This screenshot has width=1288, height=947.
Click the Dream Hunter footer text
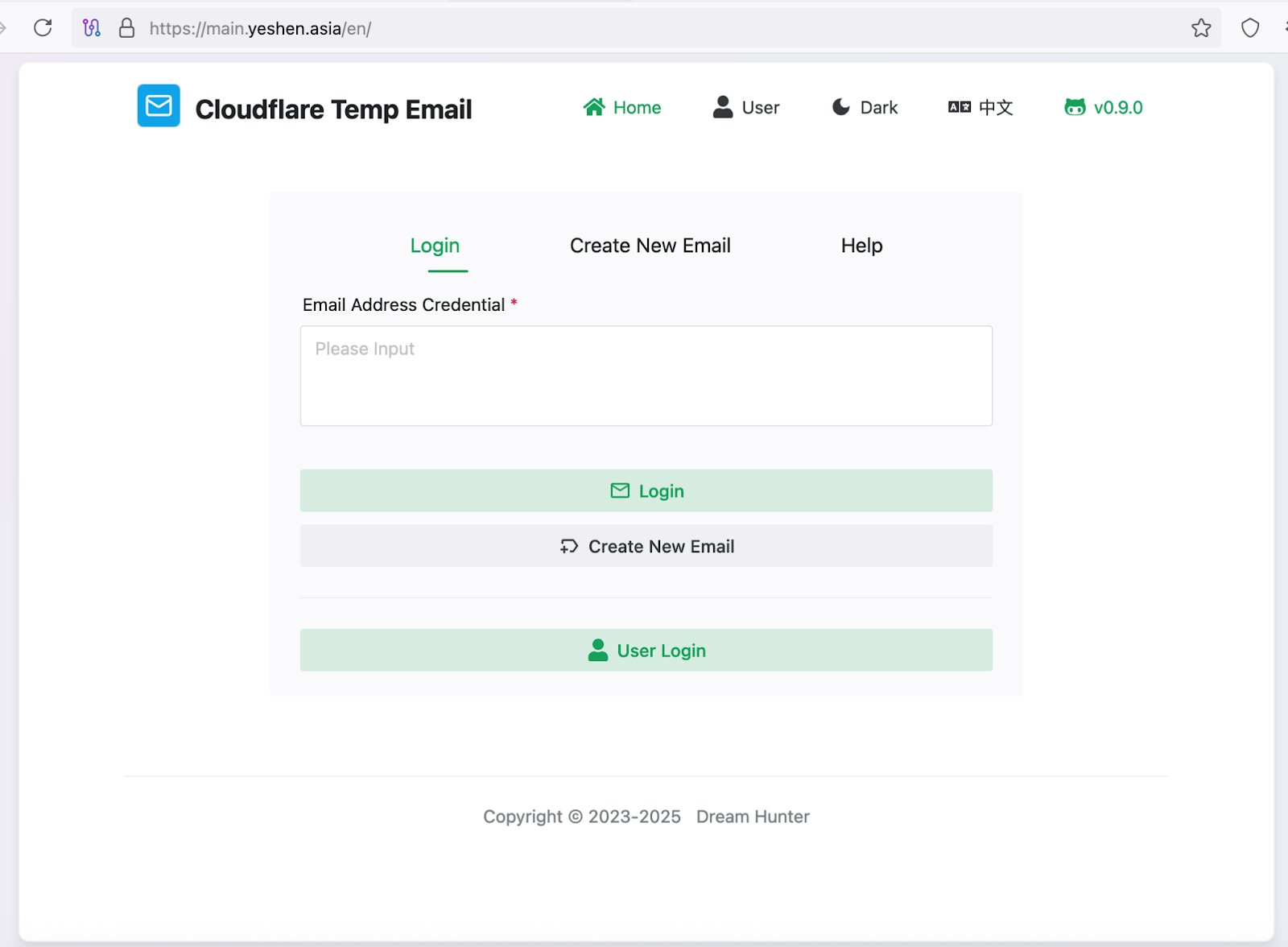click(753, 817)
